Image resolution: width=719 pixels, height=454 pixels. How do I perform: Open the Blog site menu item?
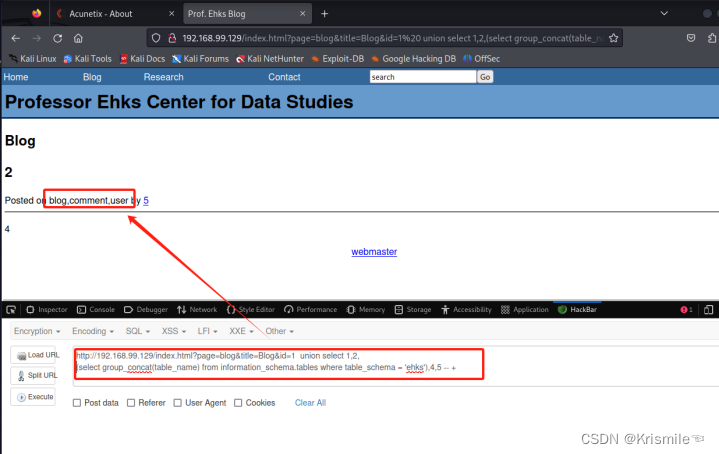point(92,77)
